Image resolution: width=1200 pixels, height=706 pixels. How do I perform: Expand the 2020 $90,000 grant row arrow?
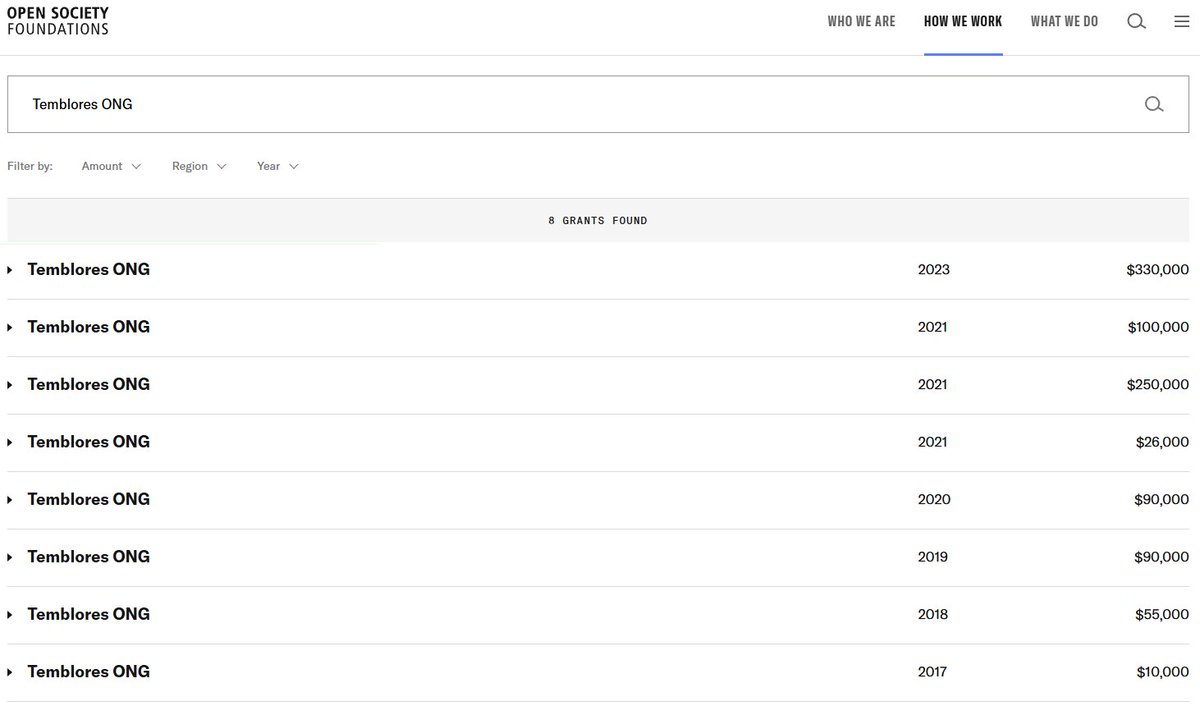tap(10, 500)
